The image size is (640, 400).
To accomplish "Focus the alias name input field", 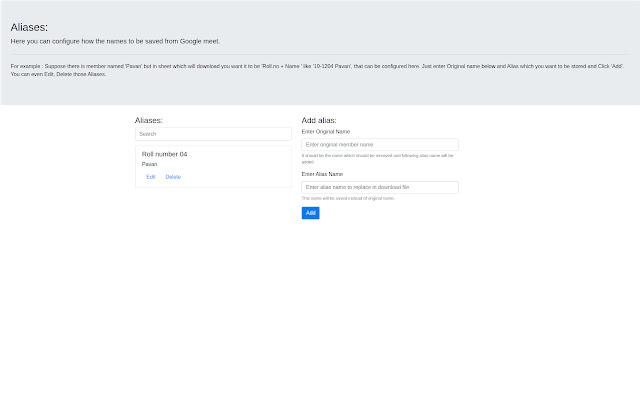I will pos(379,187).
